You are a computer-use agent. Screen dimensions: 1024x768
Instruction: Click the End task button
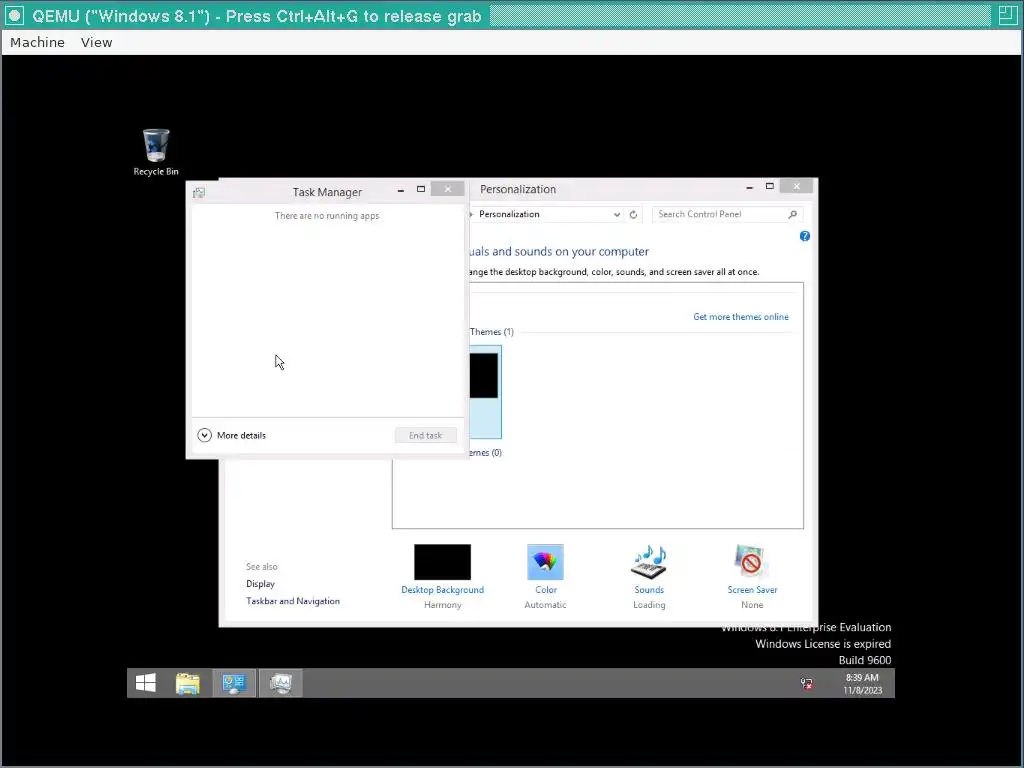[x=425, y=435]
